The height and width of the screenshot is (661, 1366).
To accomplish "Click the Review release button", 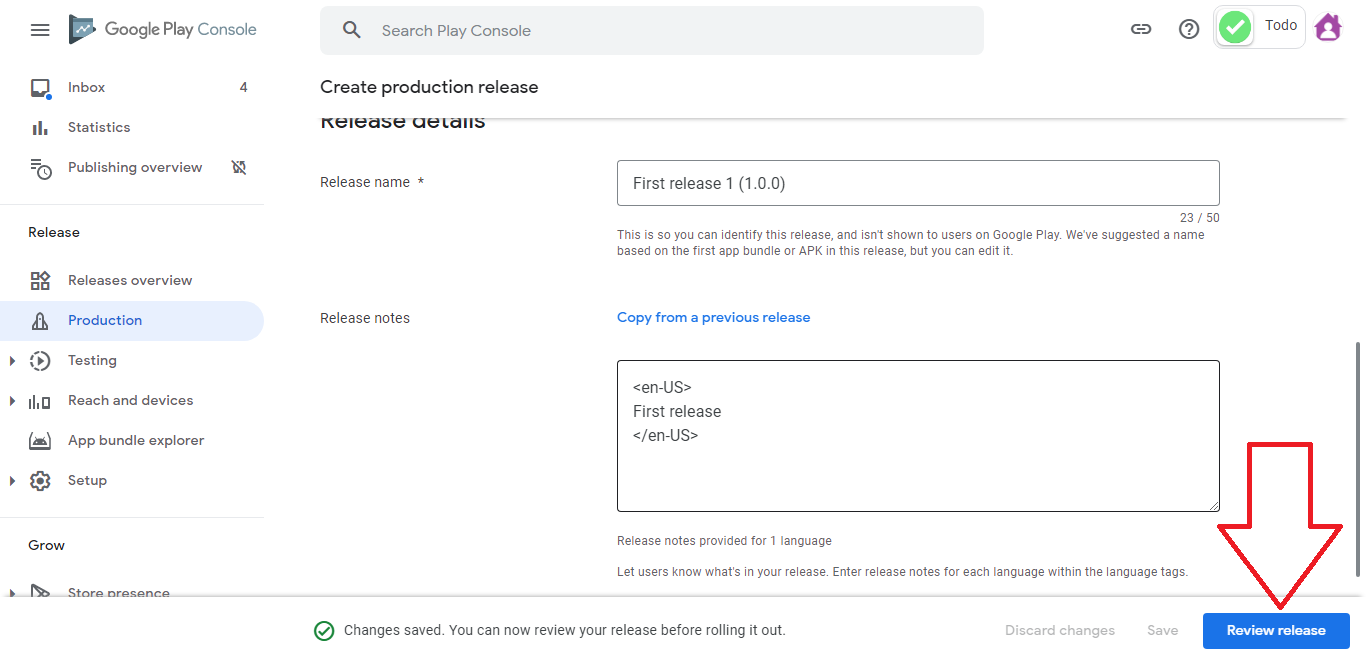I will coord(1276,631).
